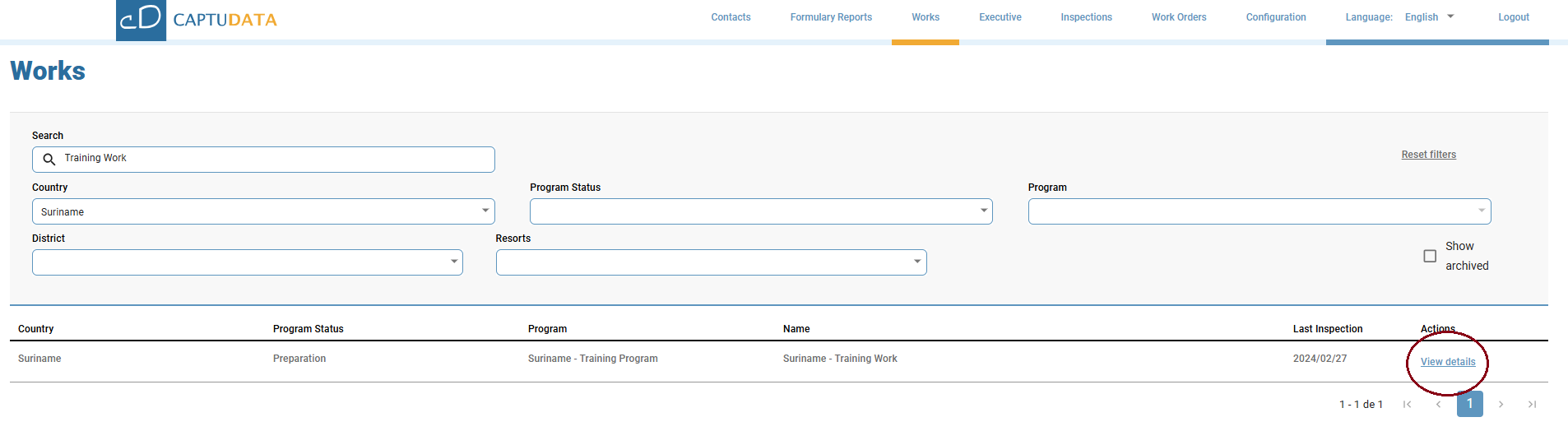Open the Program filter dropdown
The image size is (1568, 445).
(1259, 211)
